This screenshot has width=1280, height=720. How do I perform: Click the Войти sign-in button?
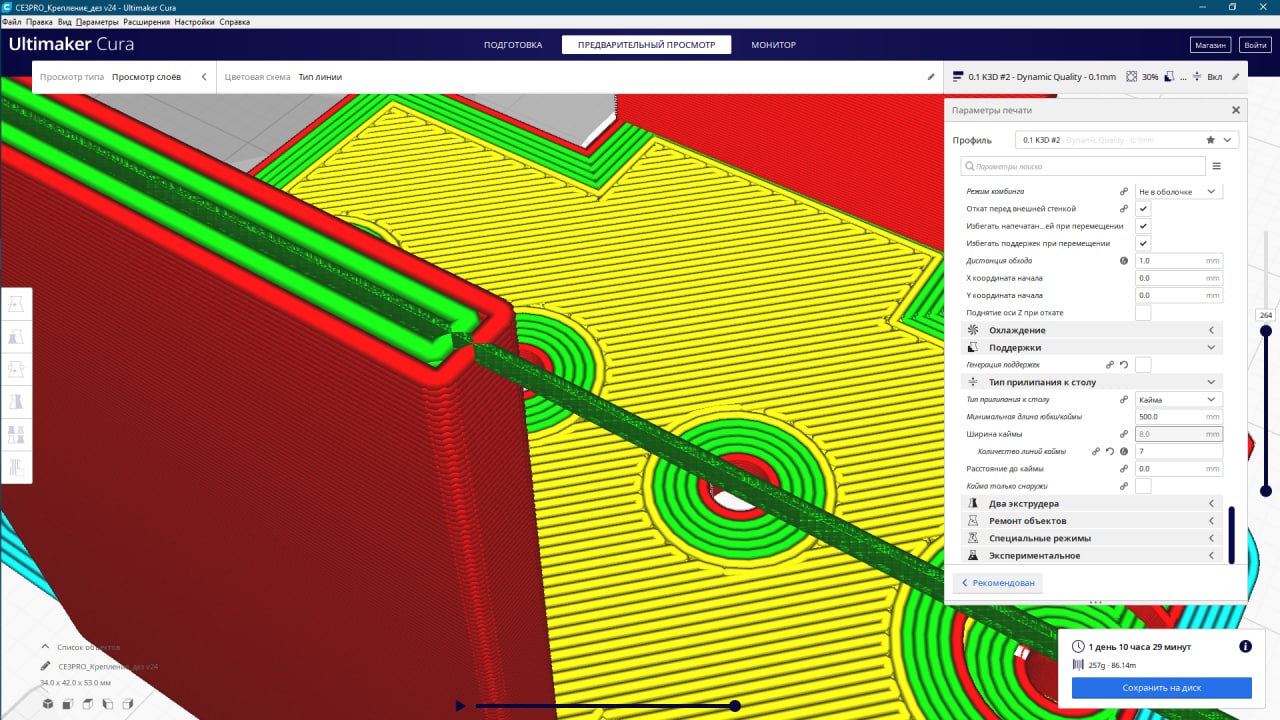[1254, 45]
